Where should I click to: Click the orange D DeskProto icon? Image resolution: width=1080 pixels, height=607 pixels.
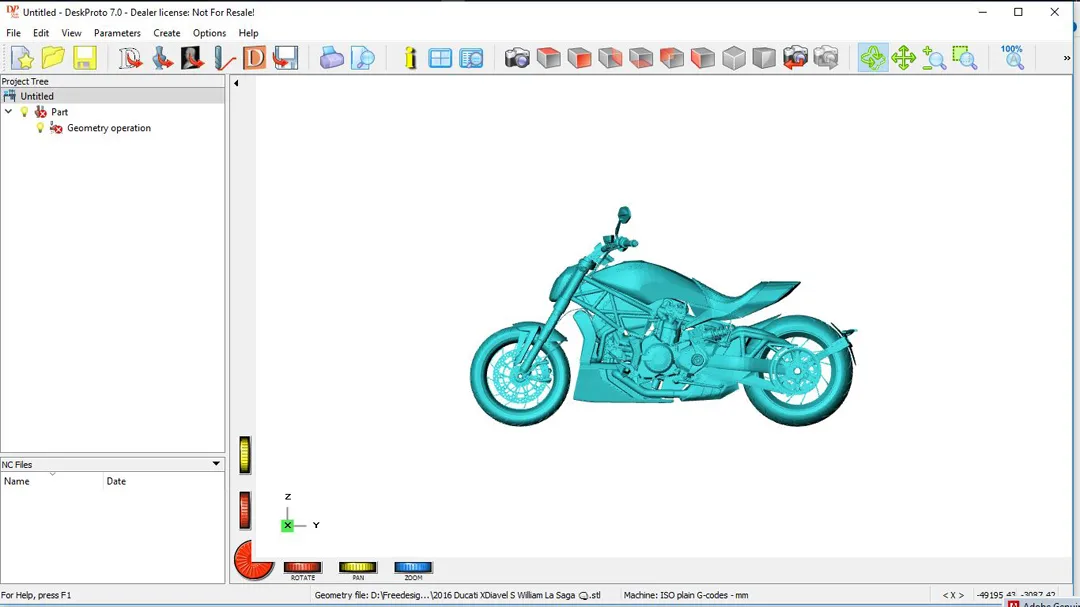pyautogui.click(x=254, y=58)
